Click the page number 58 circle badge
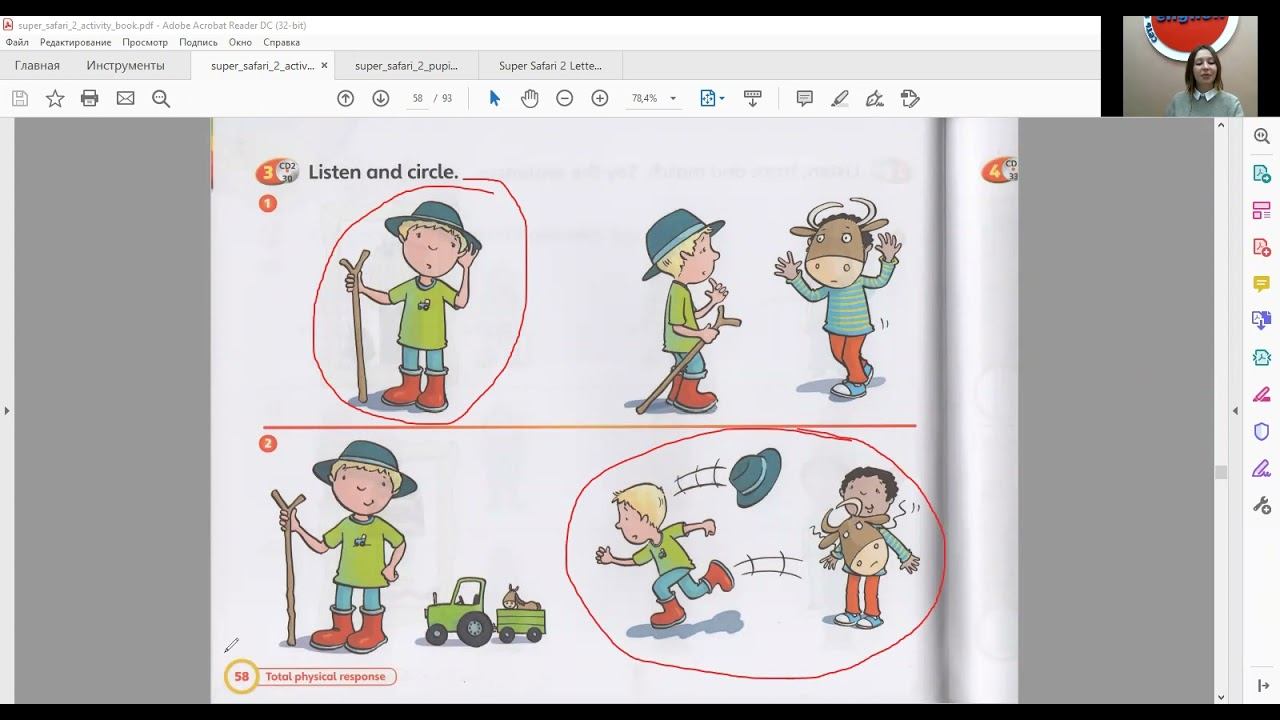 pyautogui.click(x=241, y=677)
